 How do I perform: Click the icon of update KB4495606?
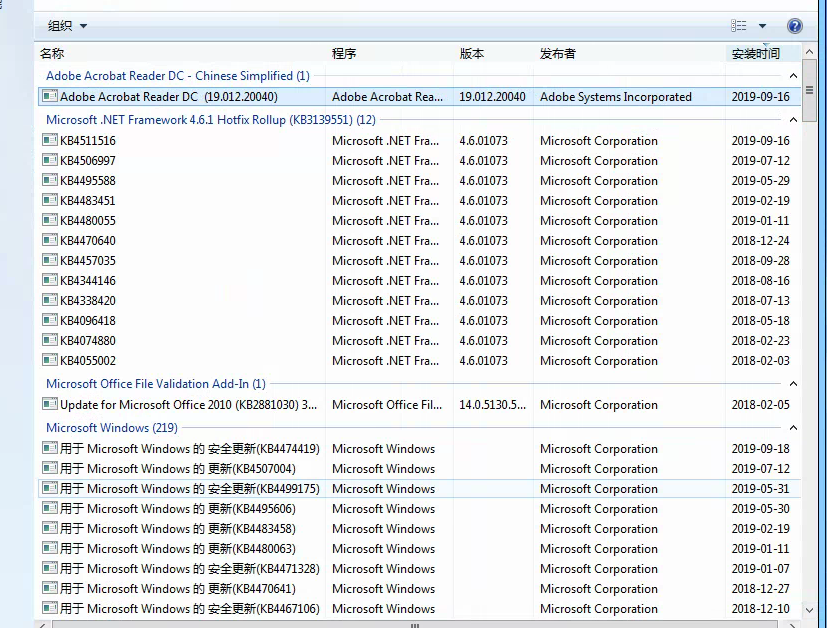50,508
